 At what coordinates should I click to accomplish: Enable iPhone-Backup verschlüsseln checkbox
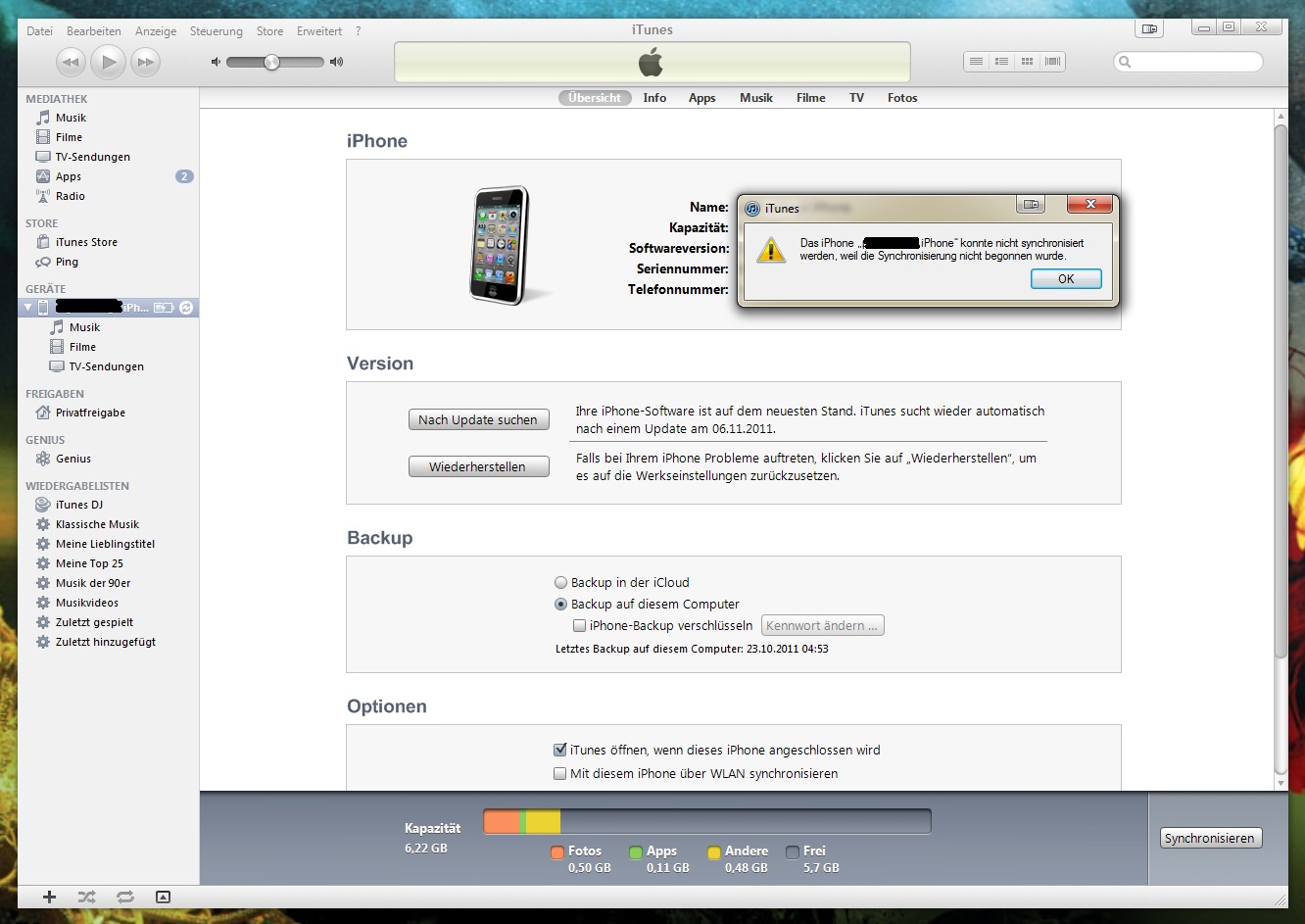(x=580, y=625)
